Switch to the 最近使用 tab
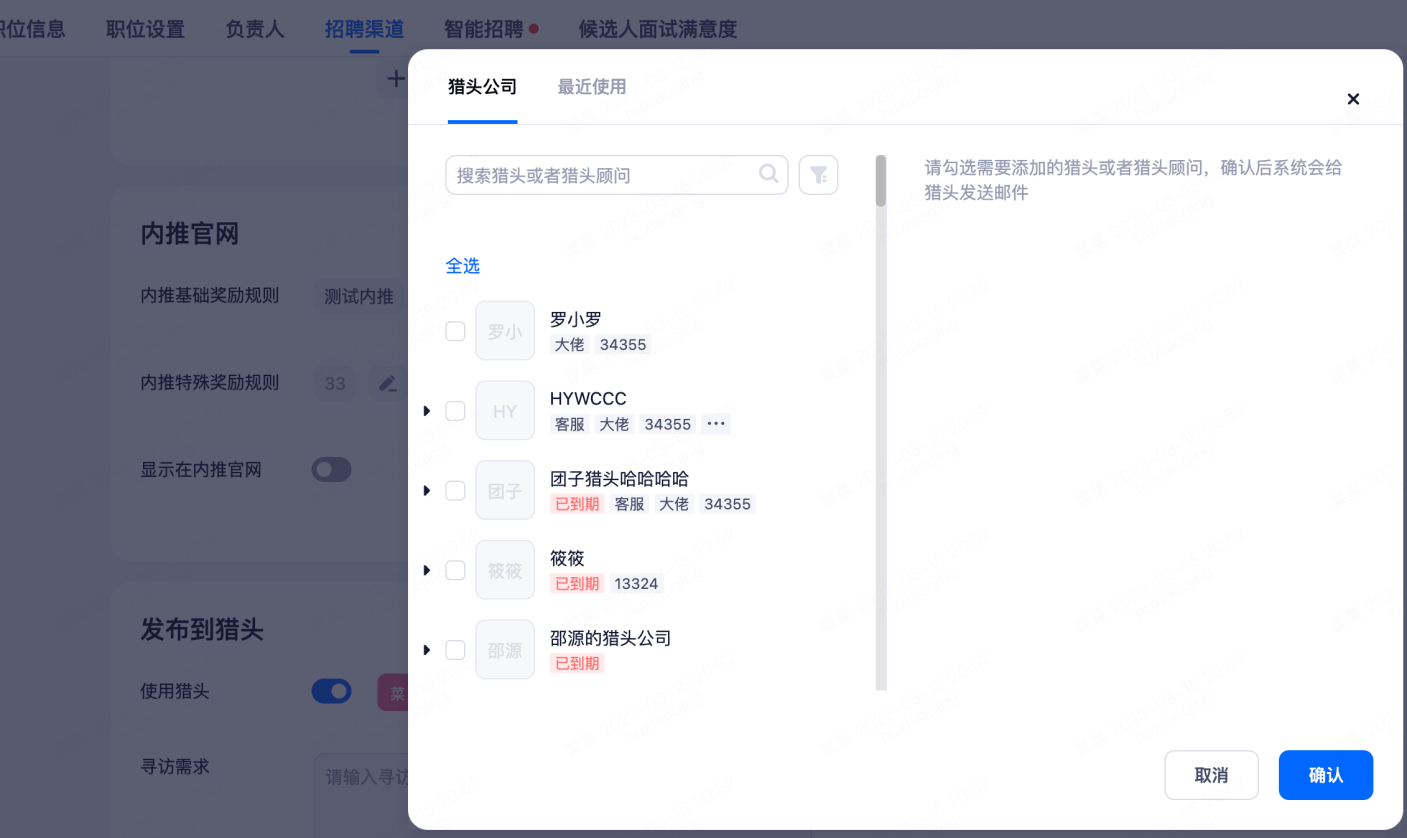The height and width of the screenshot is (838, 1407). (592, 87)
